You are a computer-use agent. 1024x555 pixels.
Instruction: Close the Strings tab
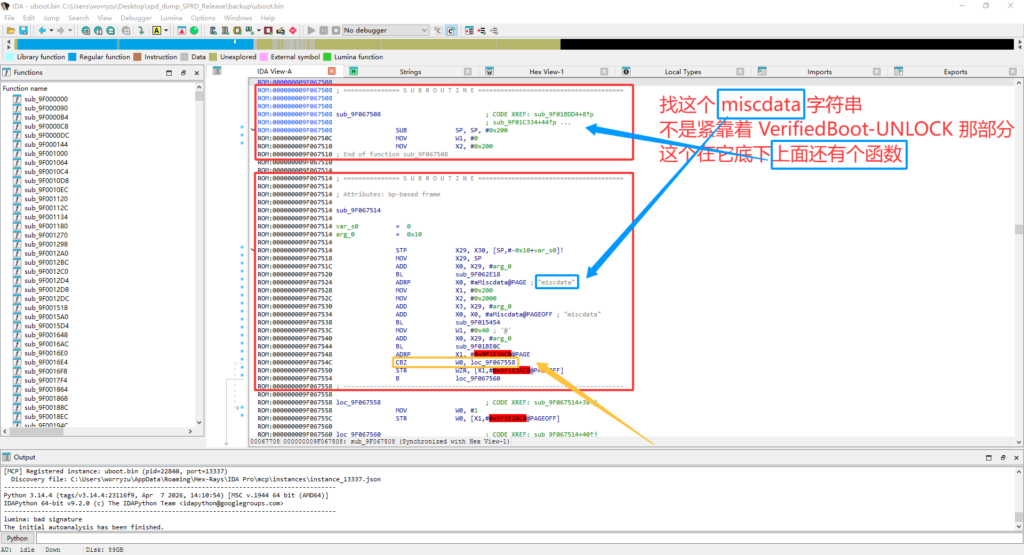tap(468, 72)
